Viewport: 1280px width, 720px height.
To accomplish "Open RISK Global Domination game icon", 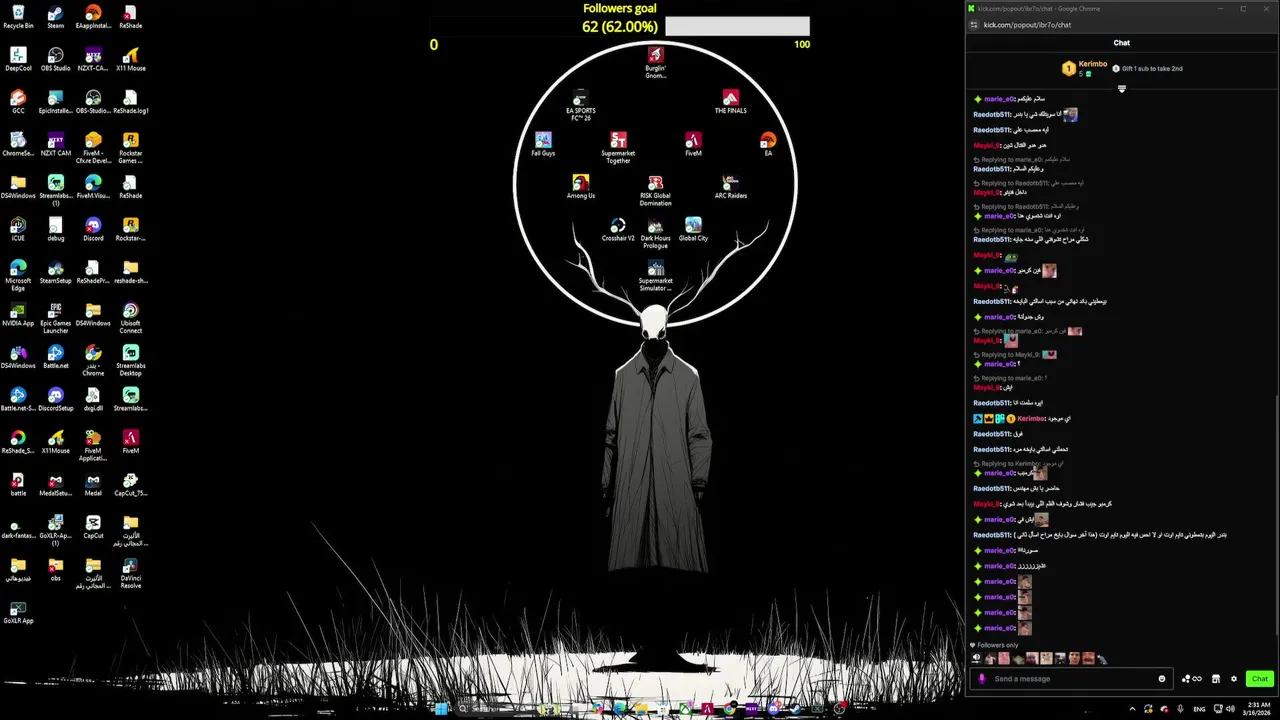I will tap(655, 190).
